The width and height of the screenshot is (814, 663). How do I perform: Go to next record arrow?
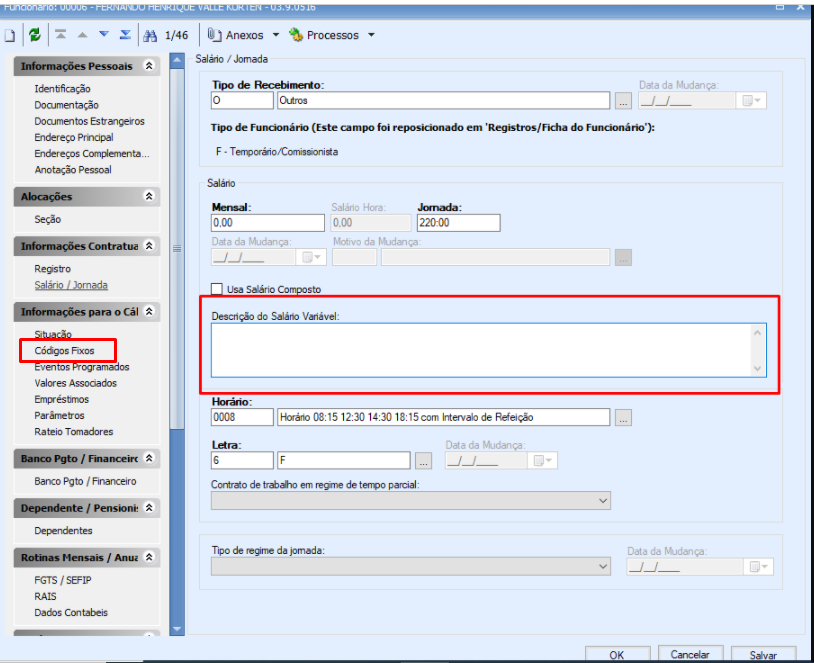click(x=104, y=34)
